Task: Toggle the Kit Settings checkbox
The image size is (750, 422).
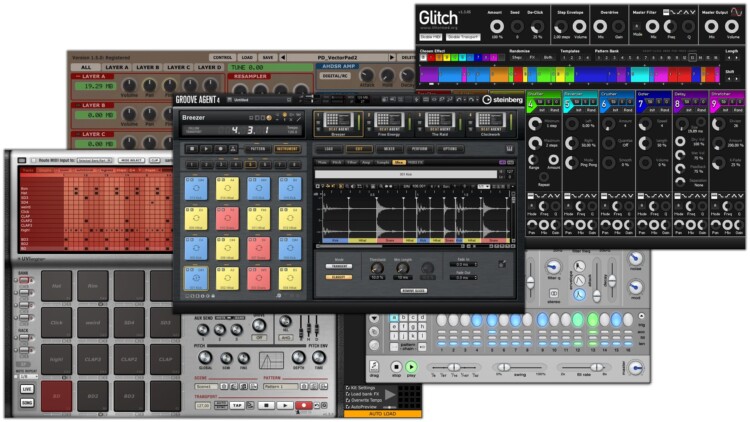Action: click(348, 388)
